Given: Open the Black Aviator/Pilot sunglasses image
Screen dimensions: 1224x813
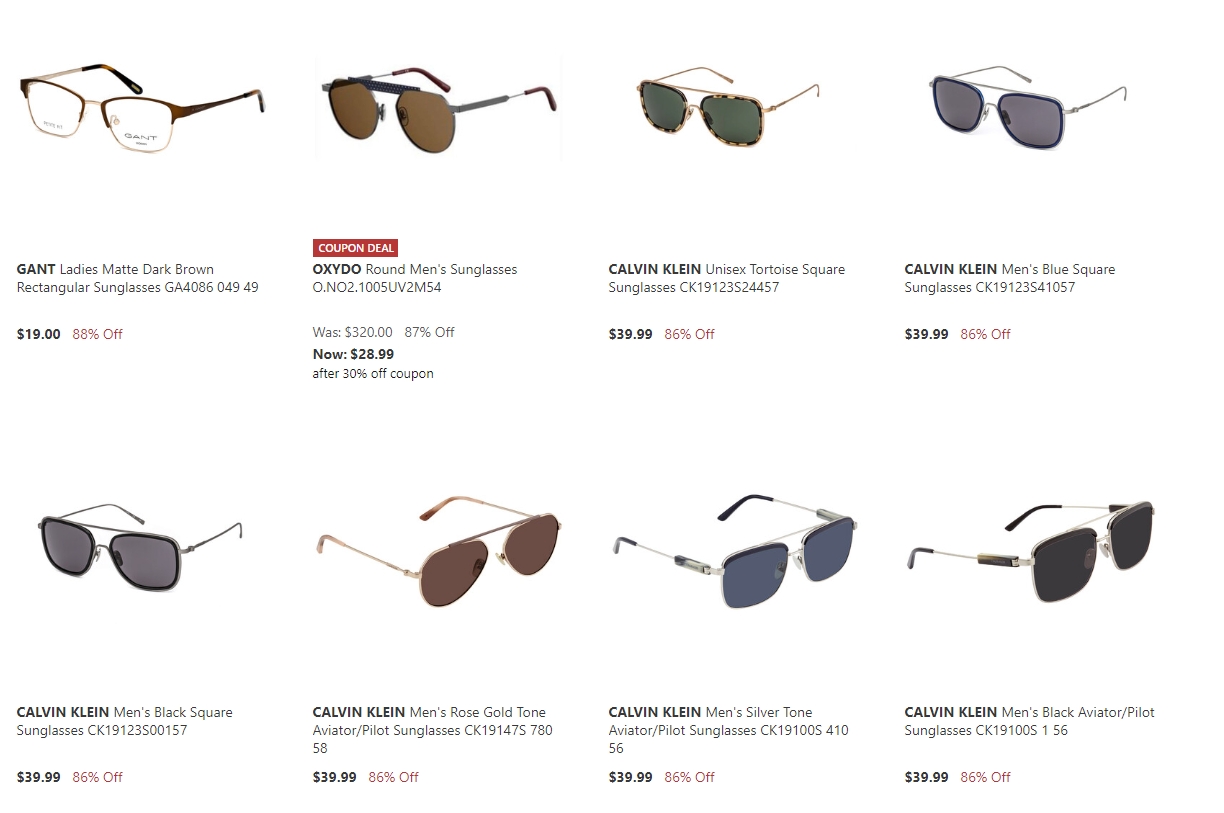Looking at the screenshot, I should tap(1030, 550).
